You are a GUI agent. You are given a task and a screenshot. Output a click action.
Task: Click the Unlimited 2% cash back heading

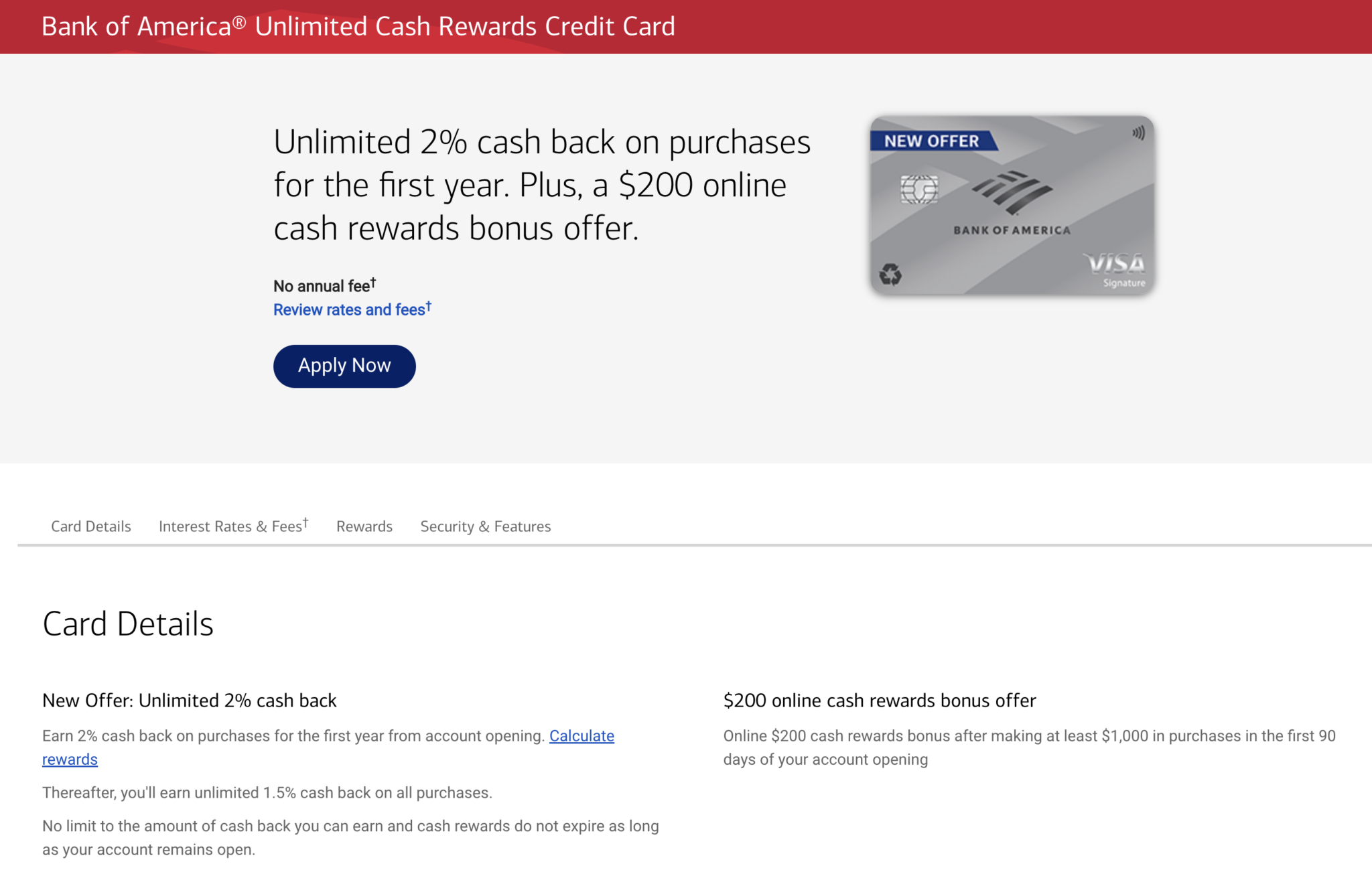click(190, 701)
